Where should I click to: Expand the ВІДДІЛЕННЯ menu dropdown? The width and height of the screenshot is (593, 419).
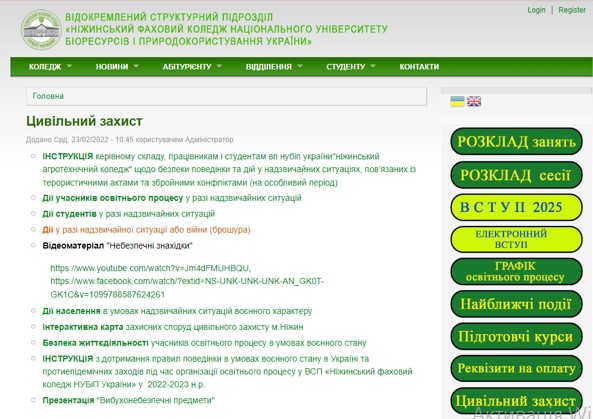[x=274, y=67]
